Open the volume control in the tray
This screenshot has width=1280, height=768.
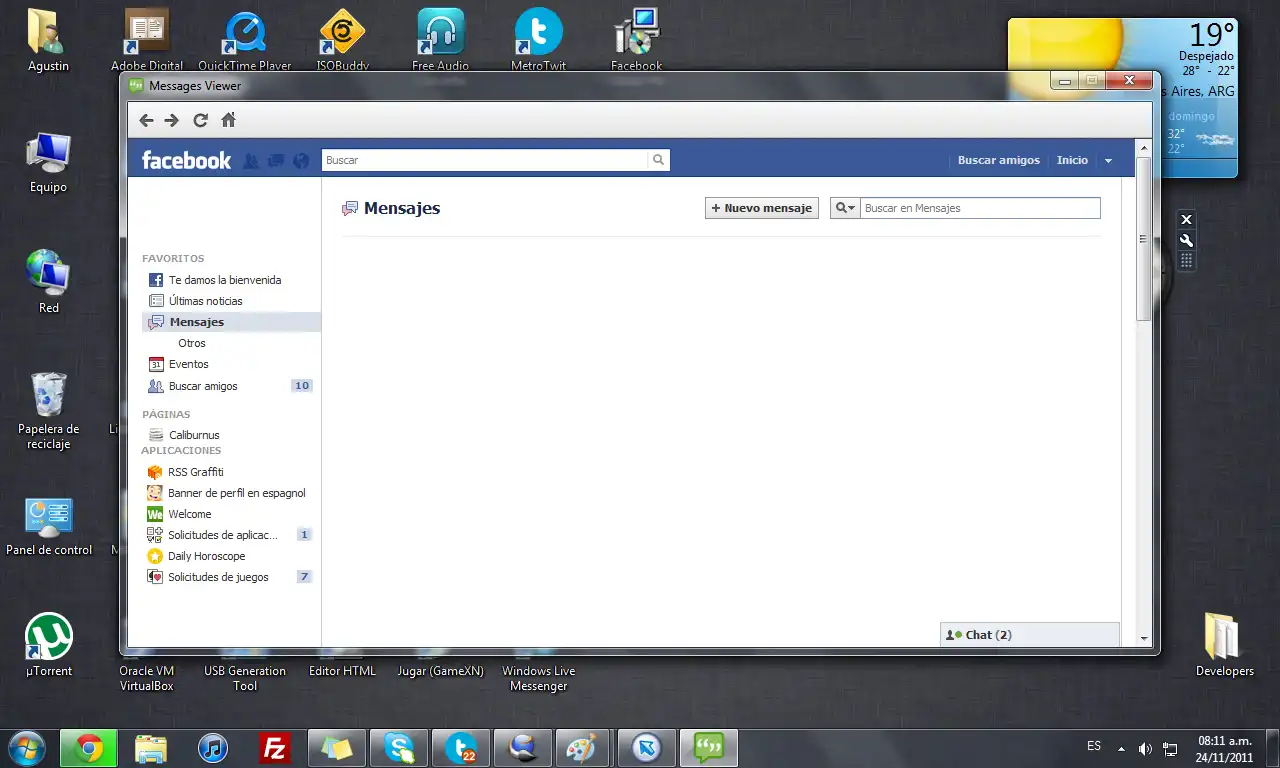(x=1145, y=748)
